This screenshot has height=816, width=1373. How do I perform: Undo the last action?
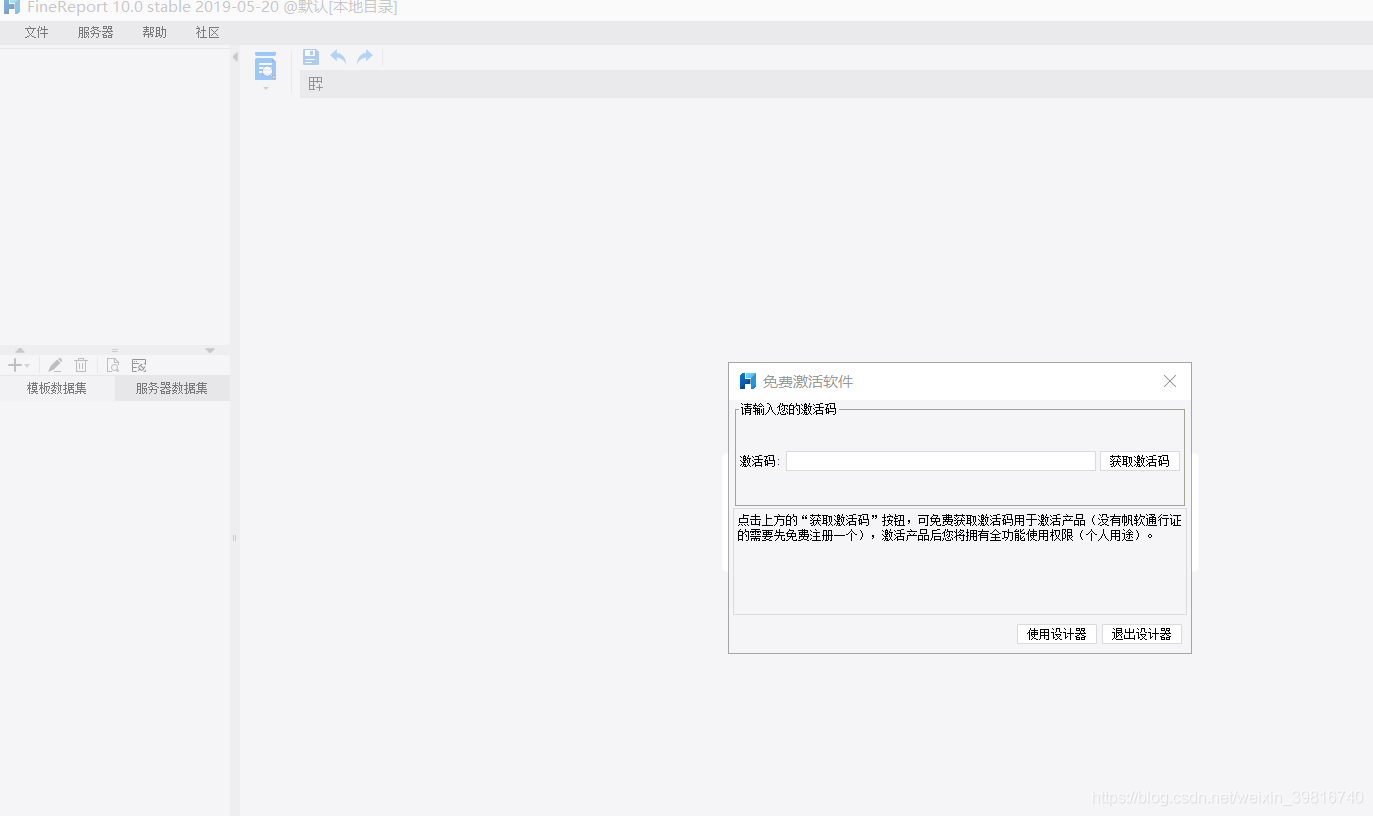point(338,57)
